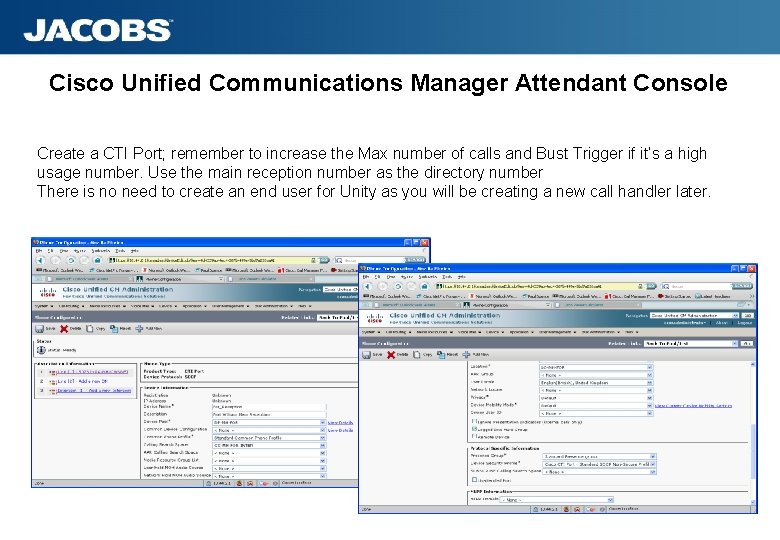Viewport: 780px width, 540px height.
Task: Click the Go button beside Related Links in the front window
Action: (747, 344)
